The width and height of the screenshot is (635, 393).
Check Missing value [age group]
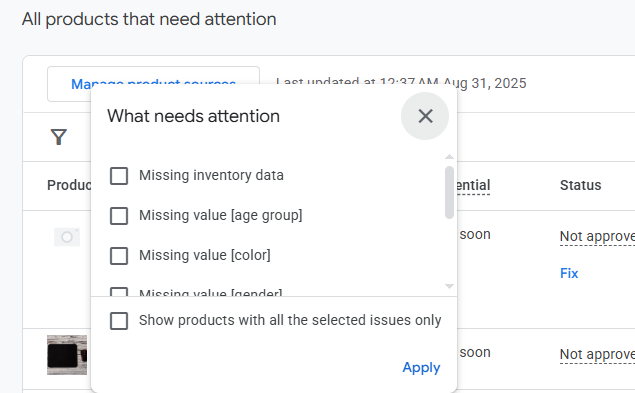[119, 216]
